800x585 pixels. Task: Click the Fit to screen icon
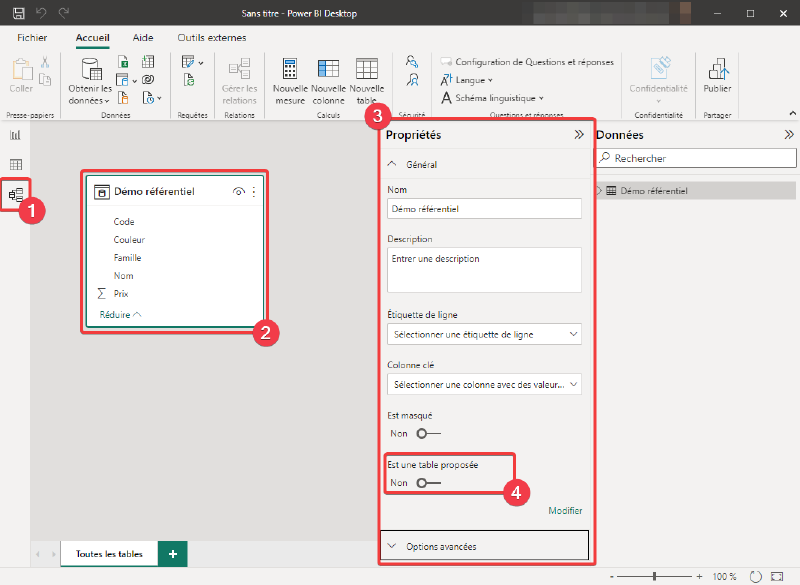pyautogui.click(x=777, y=576)
